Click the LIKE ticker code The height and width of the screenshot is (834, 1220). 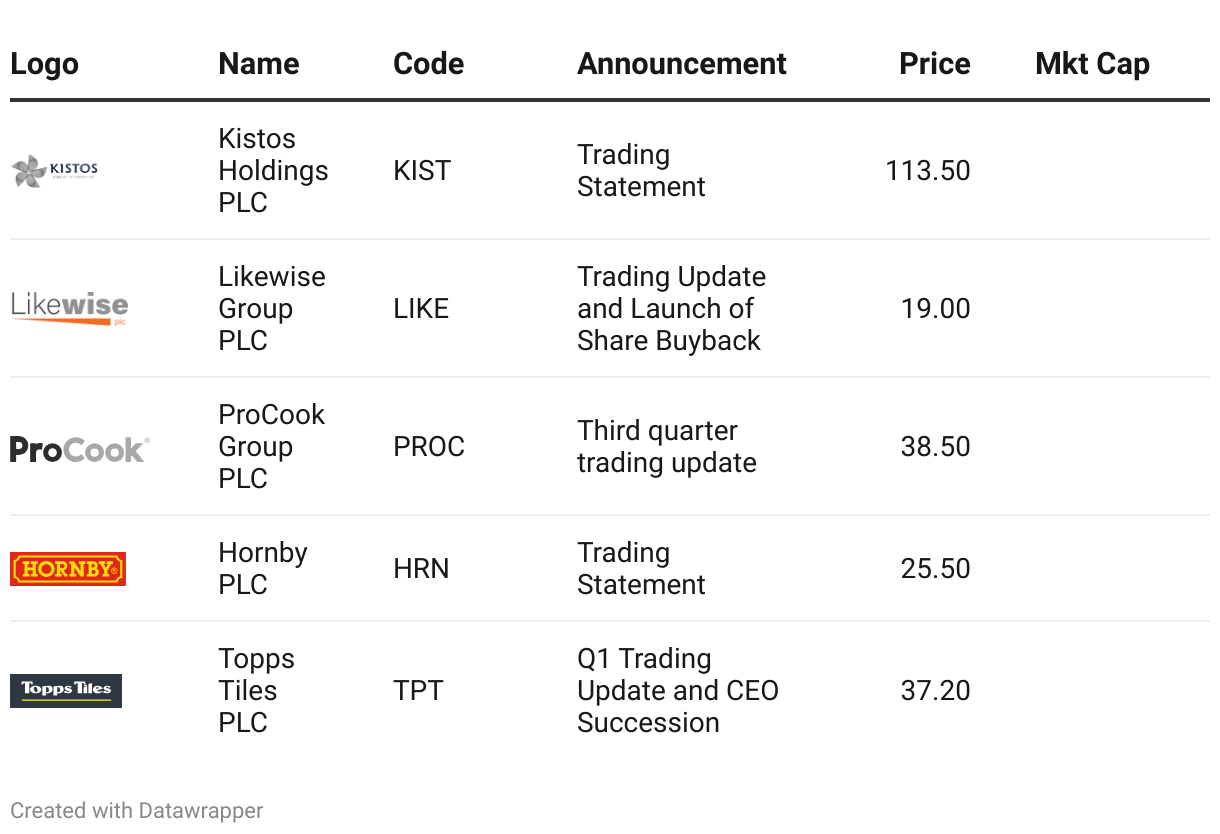pos(421,308)
